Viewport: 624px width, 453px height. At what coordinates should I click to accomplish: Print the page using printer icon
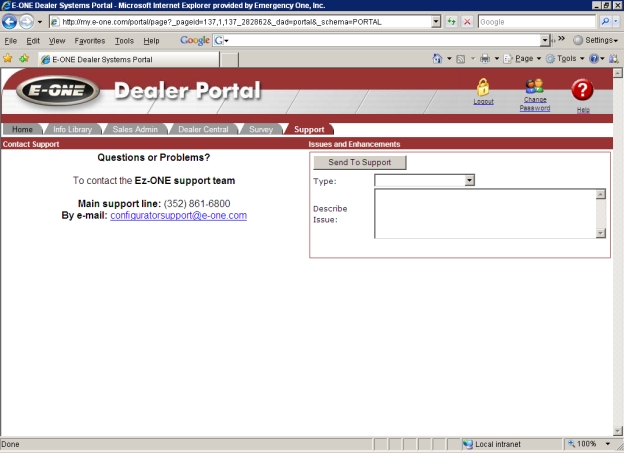pos(485,59)
